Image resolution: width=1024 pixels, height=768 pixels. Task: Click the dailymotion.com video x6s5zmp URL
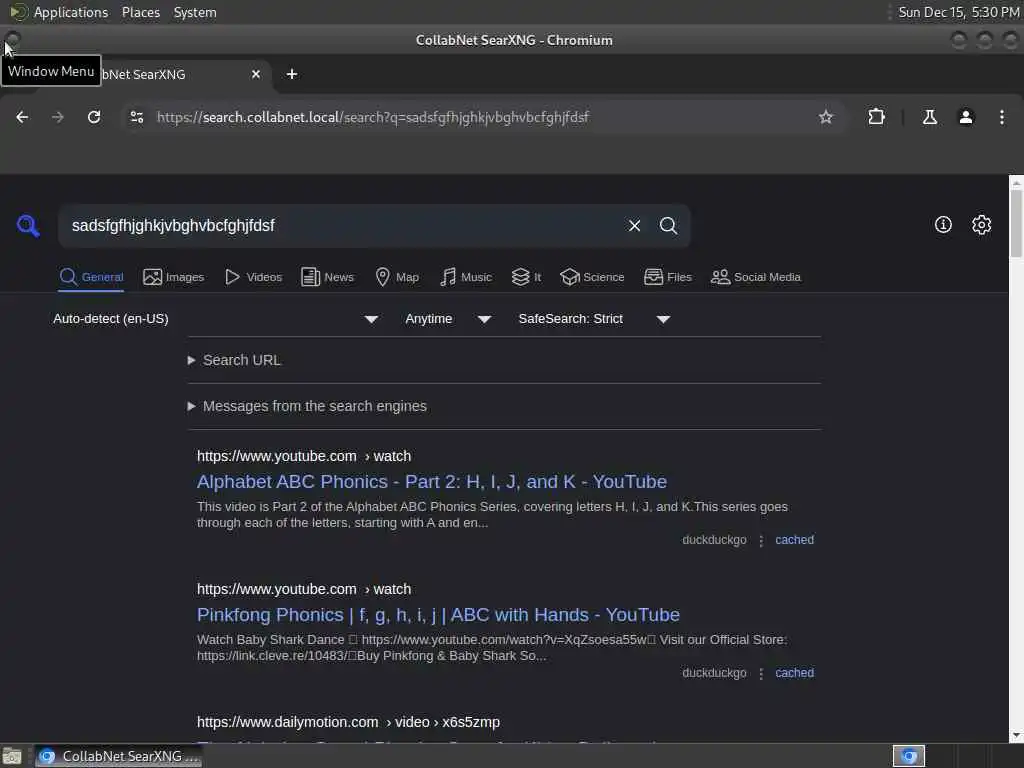pyautogui.click(x=348, y=722)
